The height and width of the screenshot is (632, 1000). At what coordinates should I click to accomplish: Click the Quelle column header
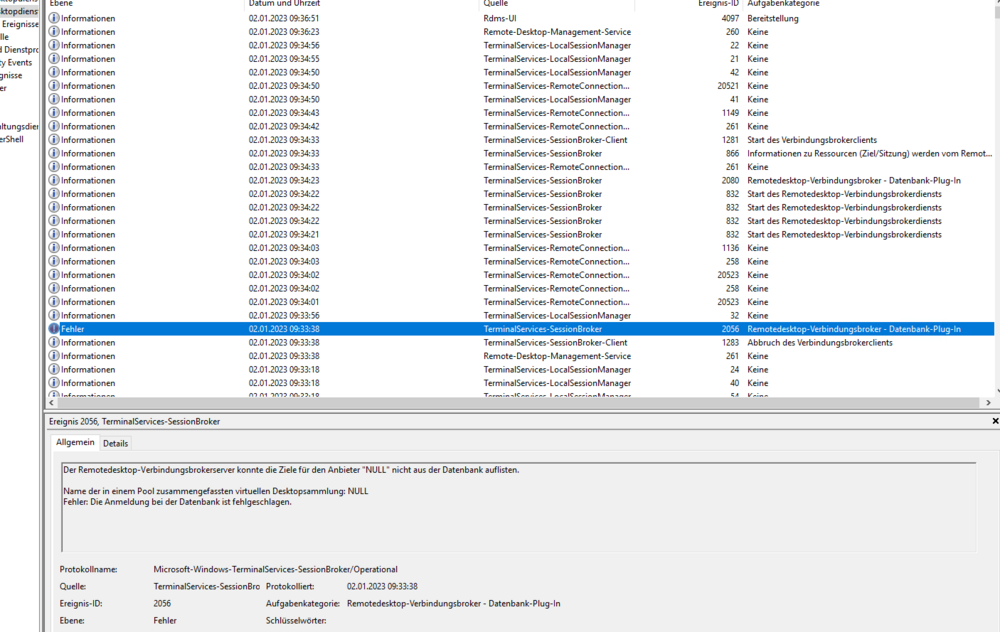point(498,4)
